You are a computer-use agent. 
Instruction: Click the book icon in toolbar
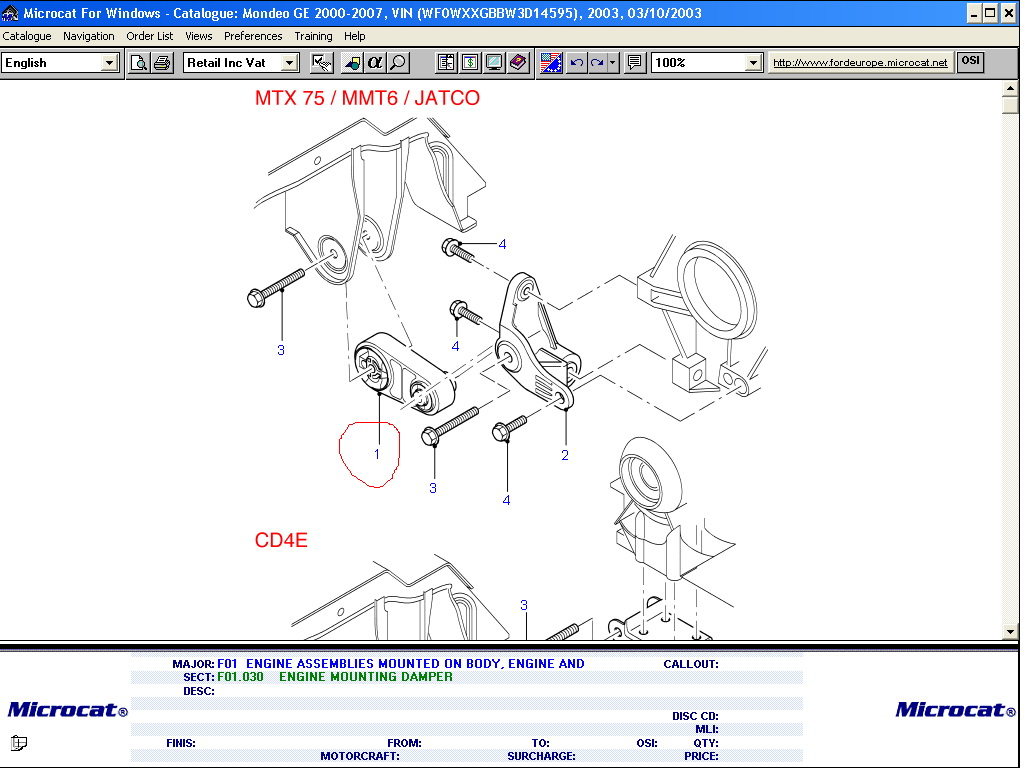click(x=518, y=63)
